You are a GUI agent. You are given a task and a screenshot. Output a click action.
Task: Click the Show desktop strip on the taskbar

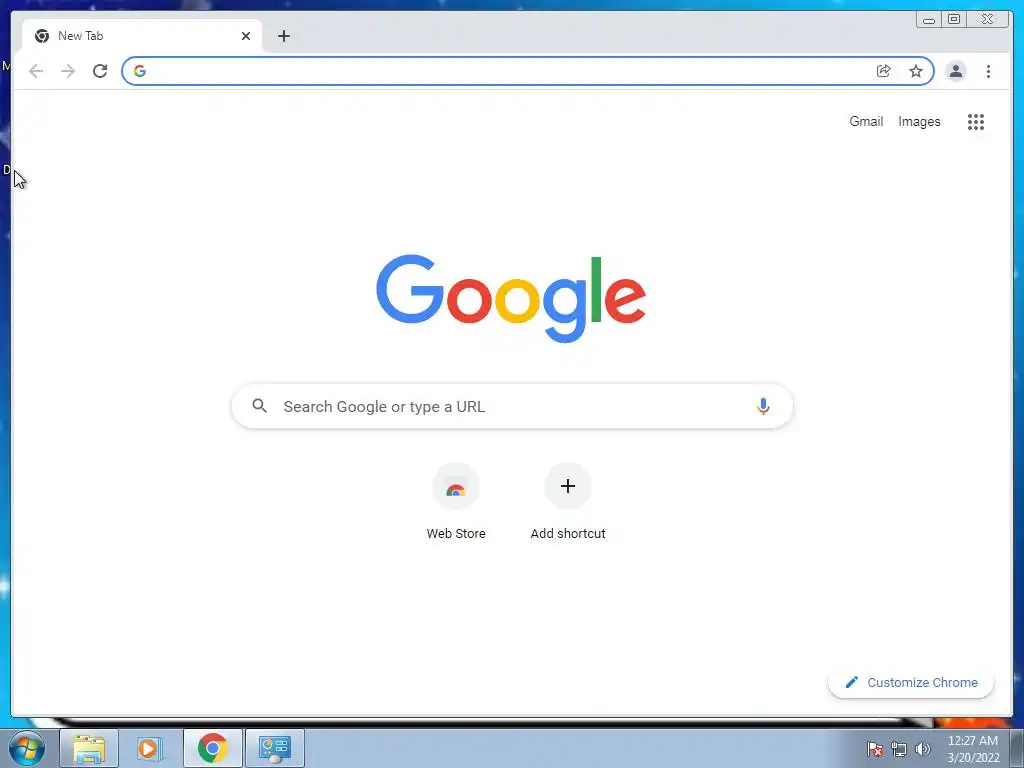coord(1017,748)
